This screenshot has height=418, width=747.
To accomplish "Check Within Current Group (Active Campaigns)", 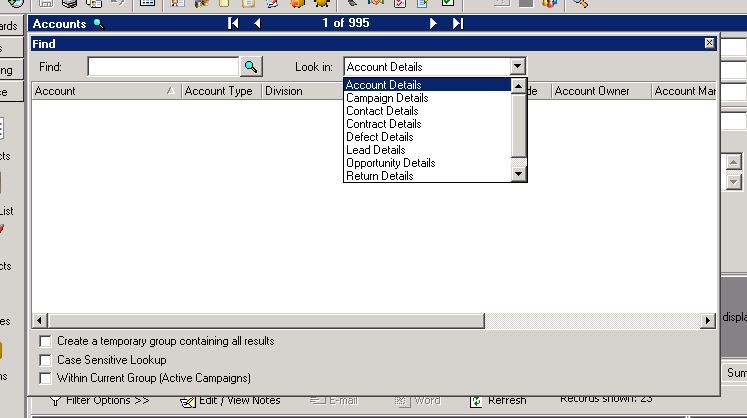I will coord(44,378).
